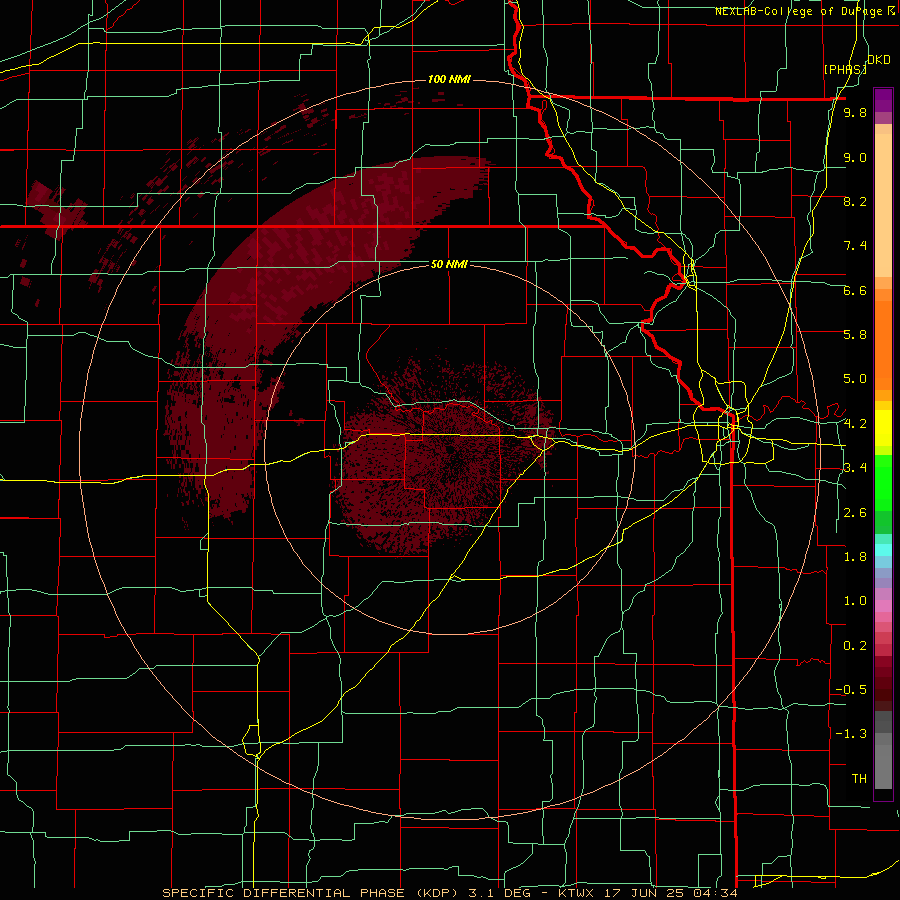Click the 5.0 scale label

tap(855, 379)
